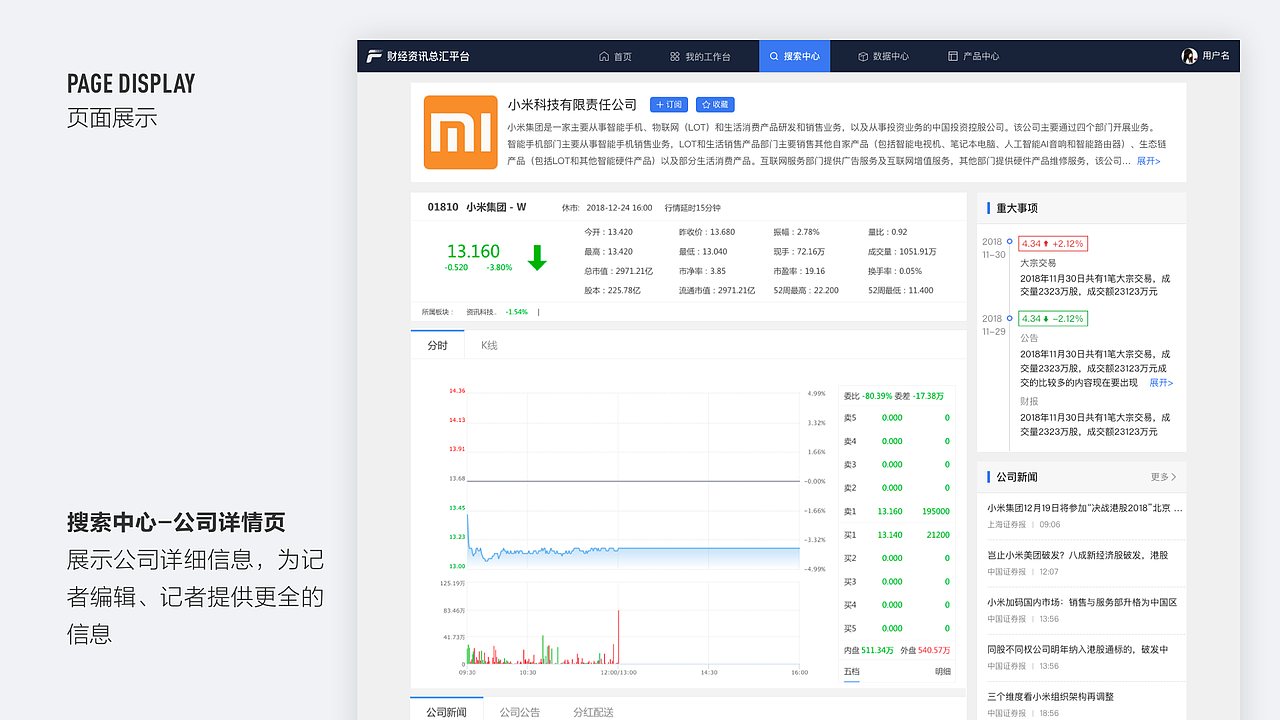This screenshot has width=1280, height=720.
Task: Click the 内盘 511.34万 value
Action: click(x=868, y=650)
